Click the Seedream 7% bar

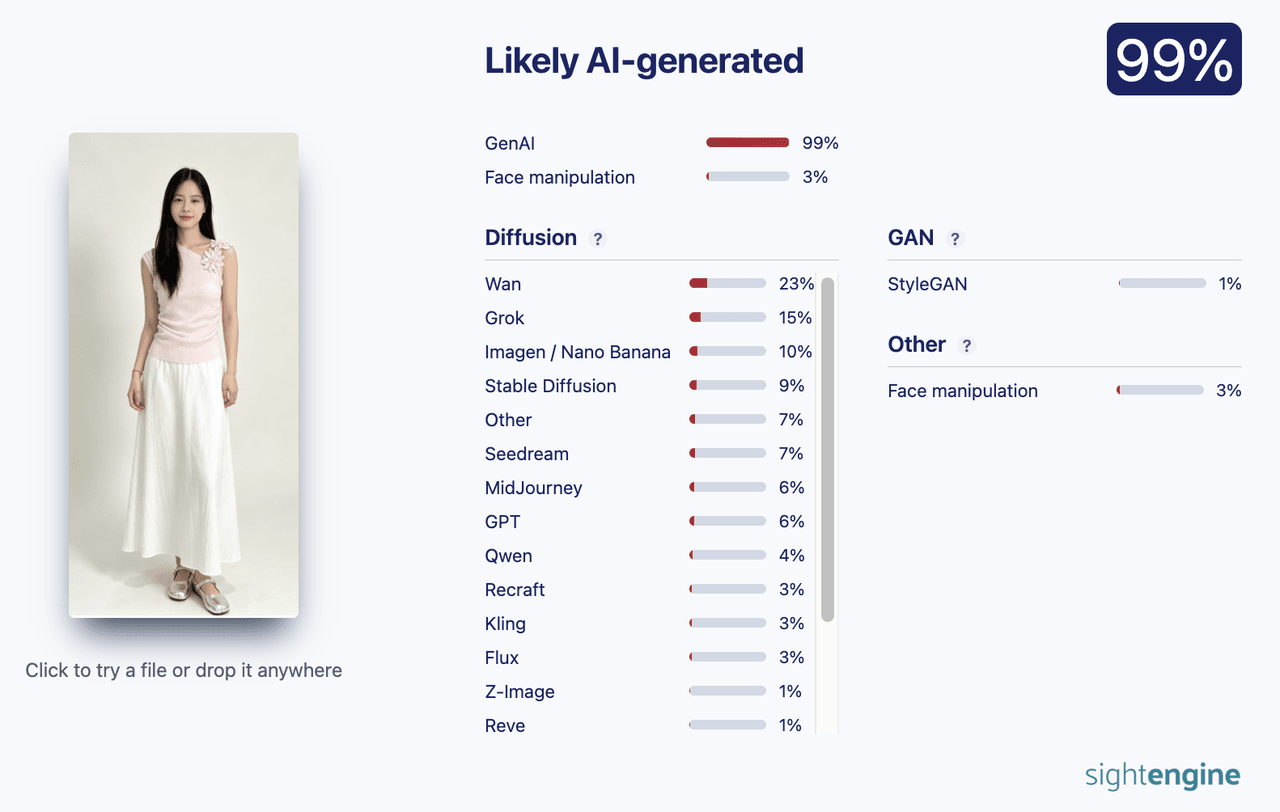728,454
